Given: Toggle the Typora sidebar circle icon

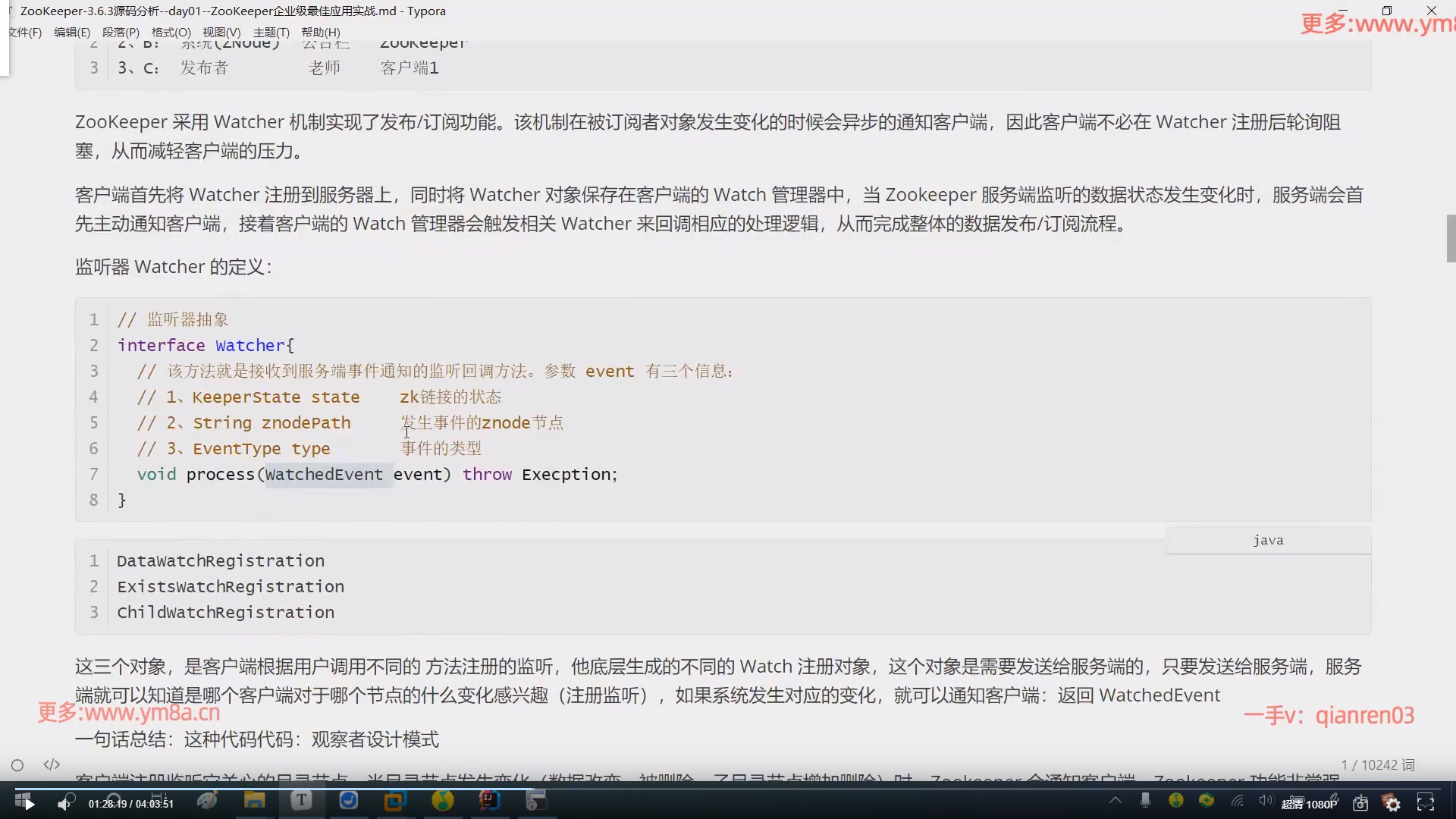Looking at the screenshot, I should pos(17,765).
